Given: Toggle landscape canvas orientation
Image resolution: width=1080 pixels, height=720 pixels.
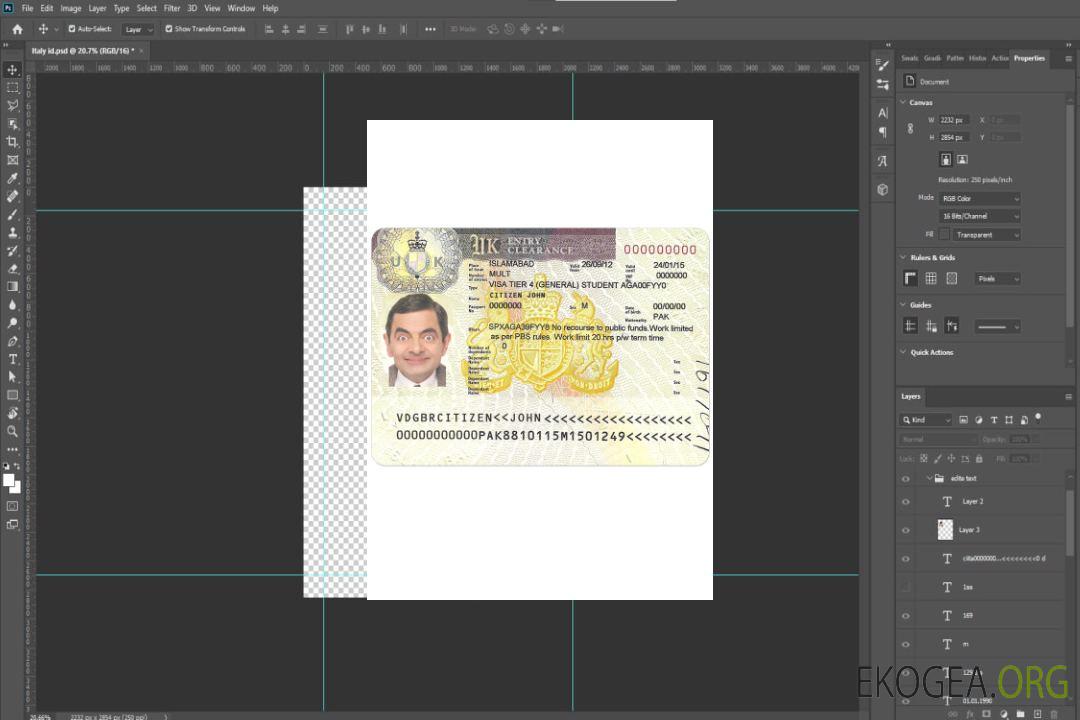Looking at the screenshot, I should (x=962, y=159).
